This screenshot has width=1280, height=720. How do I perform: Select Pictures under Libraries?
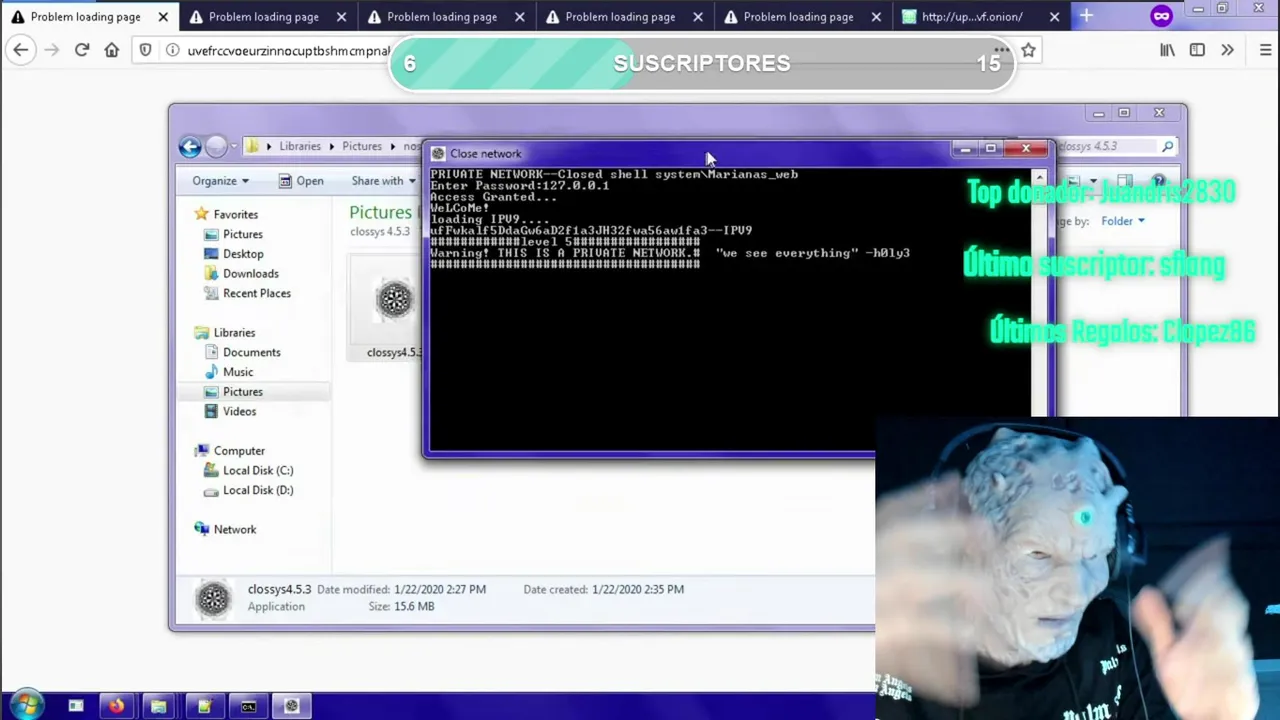click(x=243, y=392)
